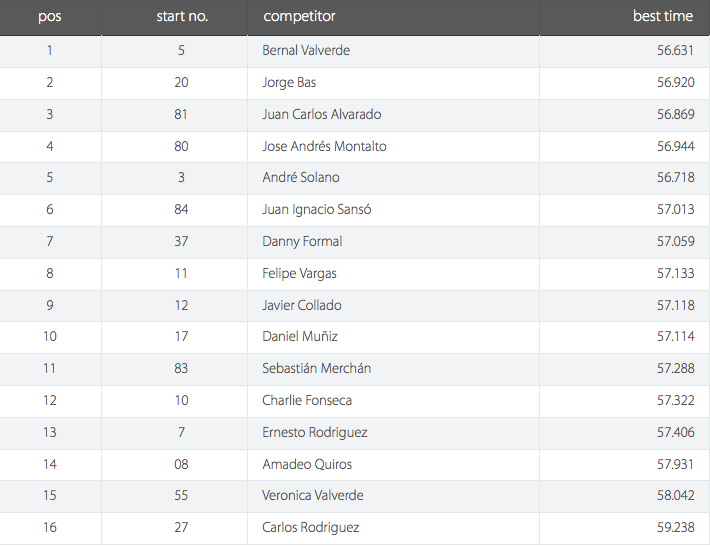
Task: Select Veronica Valverde's name
Action: (x=312, y=495)
